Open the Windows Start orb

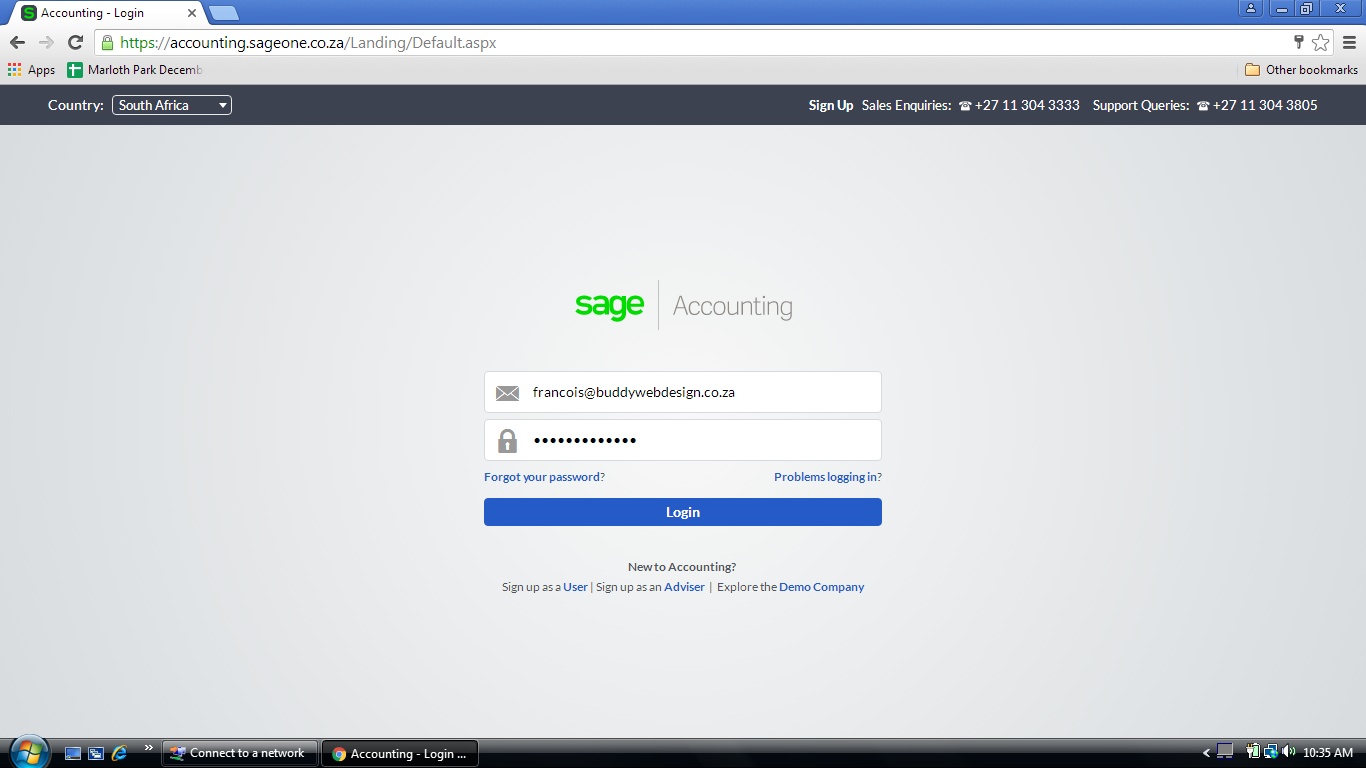pos(29,752)
